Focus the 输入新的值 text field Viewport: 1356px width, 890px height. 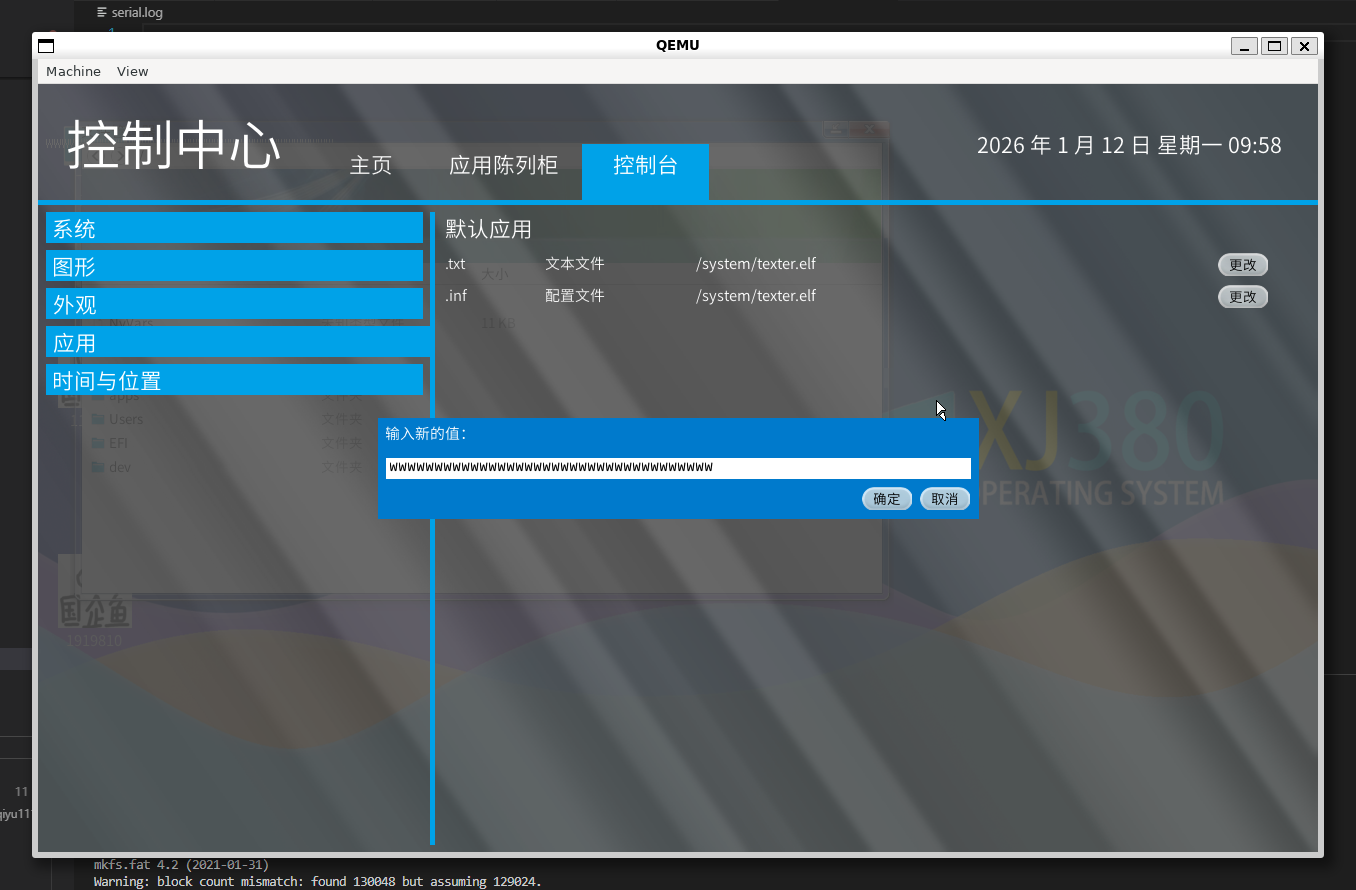tap(678, 468)
